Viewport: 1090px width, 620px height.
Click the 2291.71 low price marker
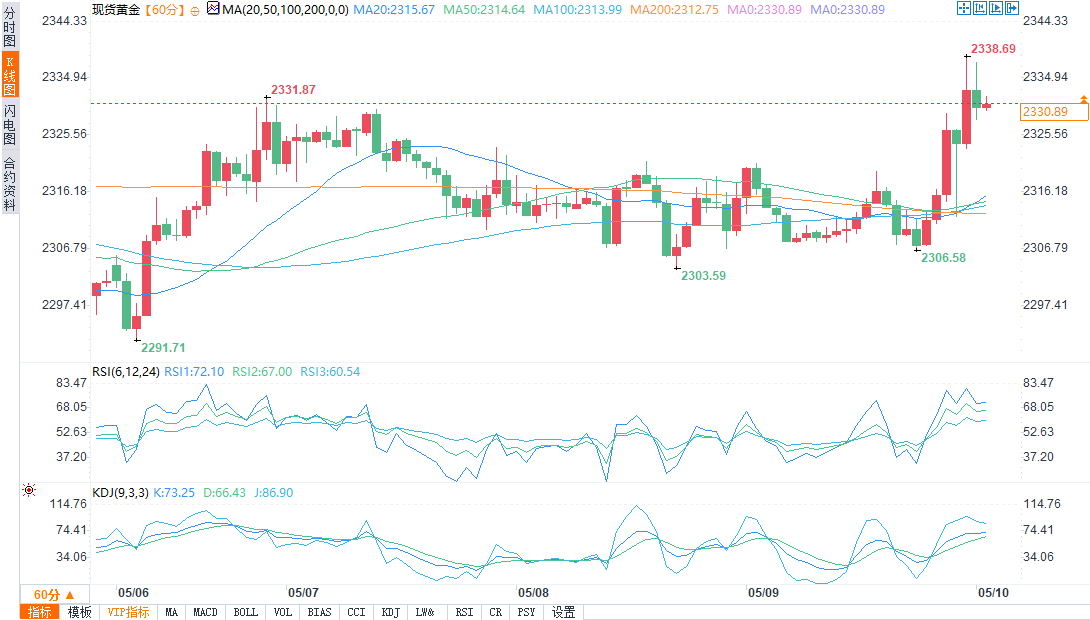coord(163,348)
